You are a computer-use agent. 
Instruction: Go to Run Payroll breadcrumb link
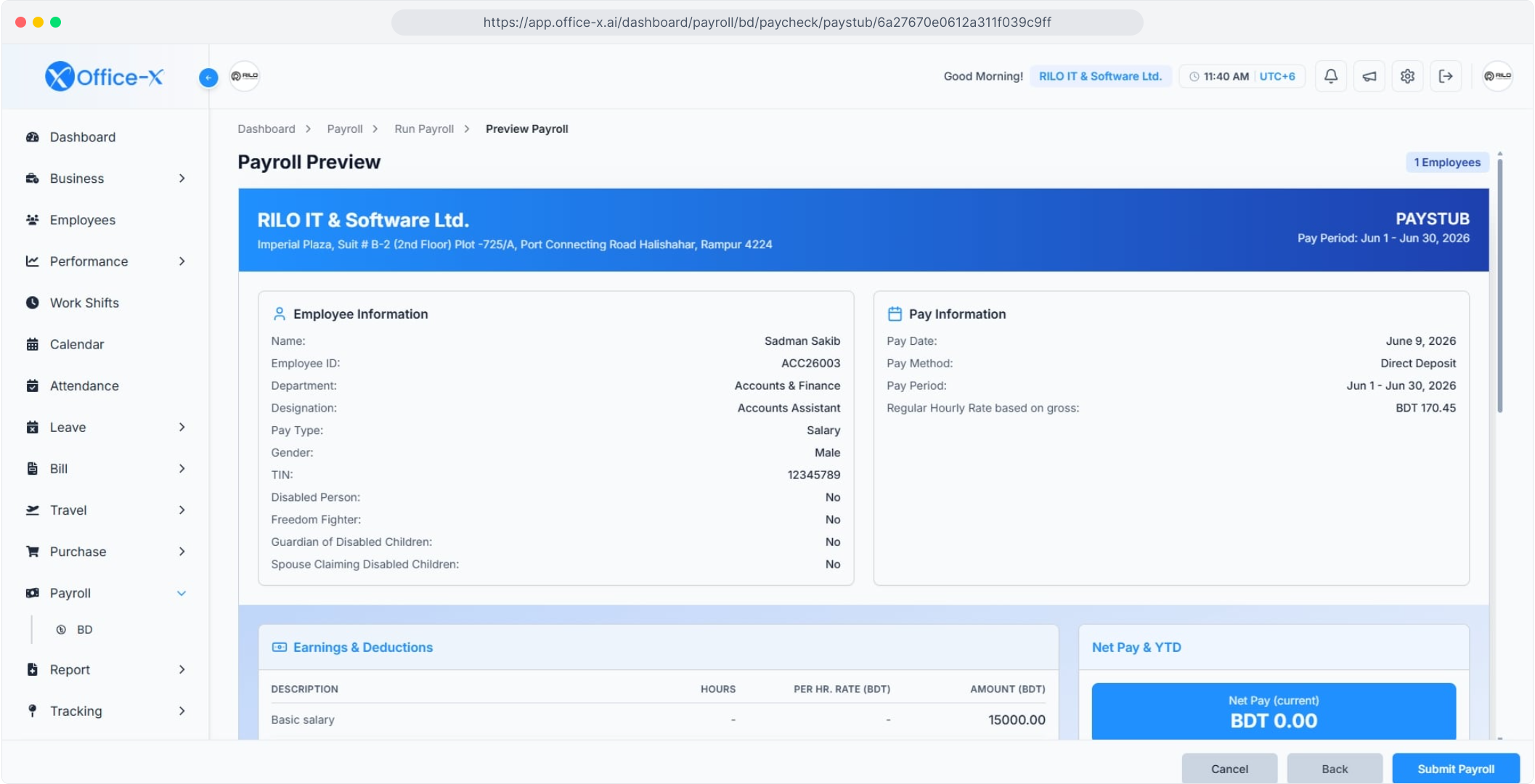[x=424, y=128]
